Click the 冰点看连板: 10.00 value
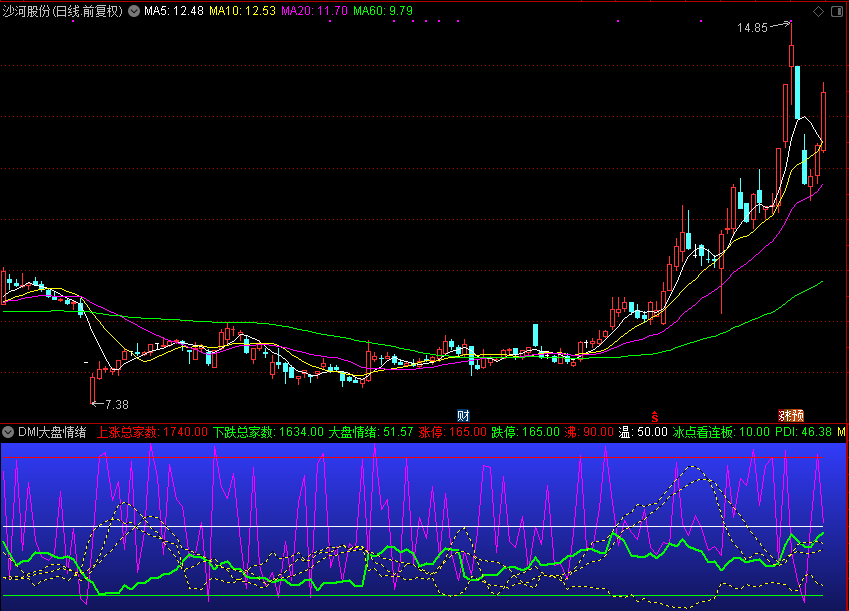 [721, 432]
